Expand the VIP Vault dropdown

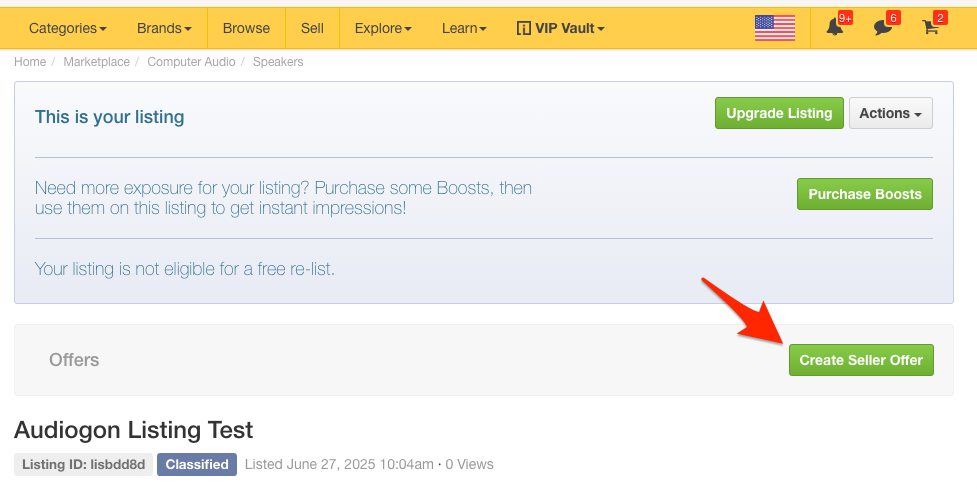click(561, 28)
